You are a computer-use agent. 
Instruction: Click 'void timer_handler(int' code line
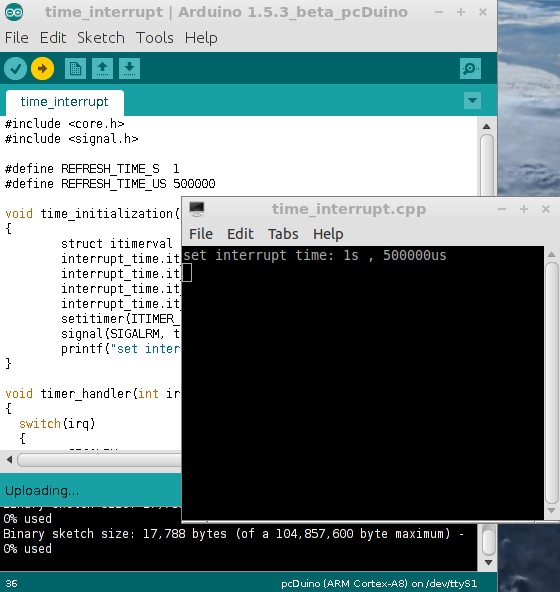pos(93,393)
